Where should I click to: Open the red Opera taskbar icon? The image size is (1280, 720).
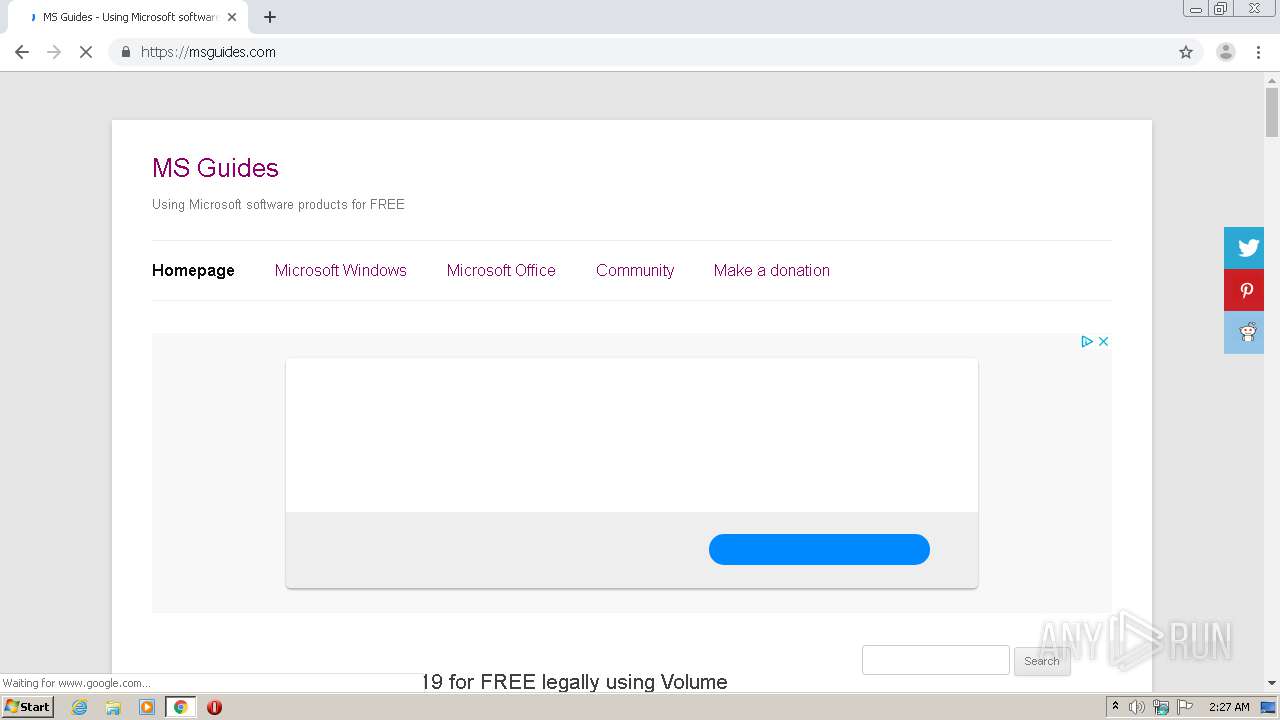click(214, 707)
